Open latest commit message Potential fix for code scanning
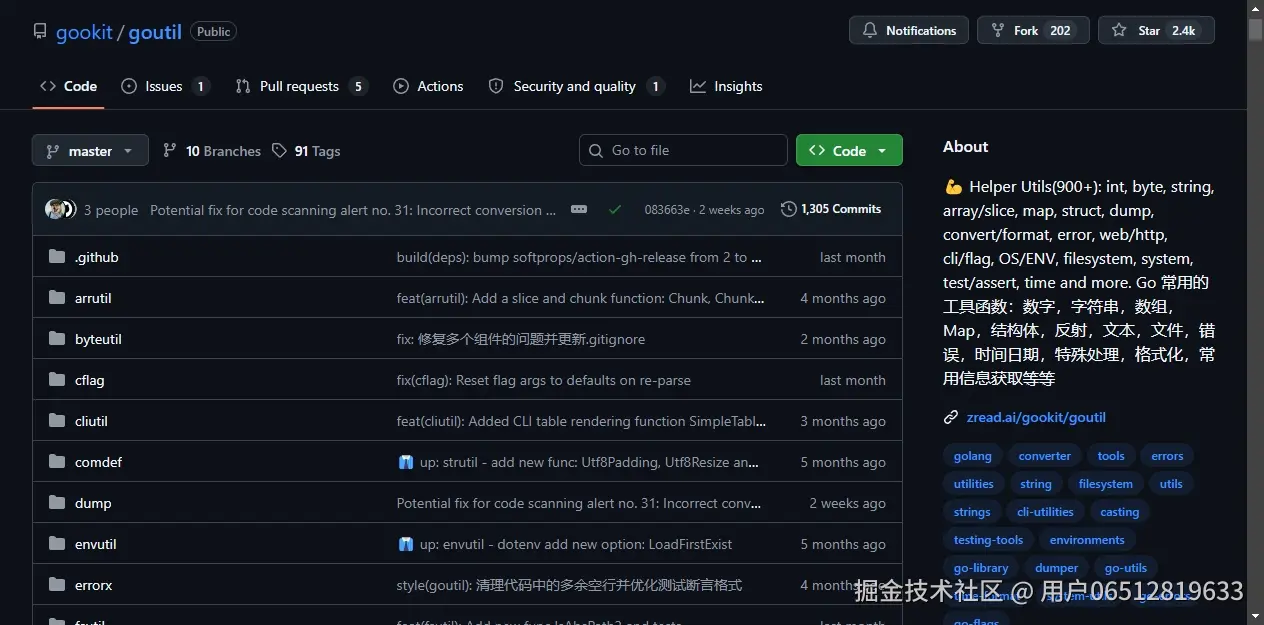The image size is (1264, 625). pos(353,210)
